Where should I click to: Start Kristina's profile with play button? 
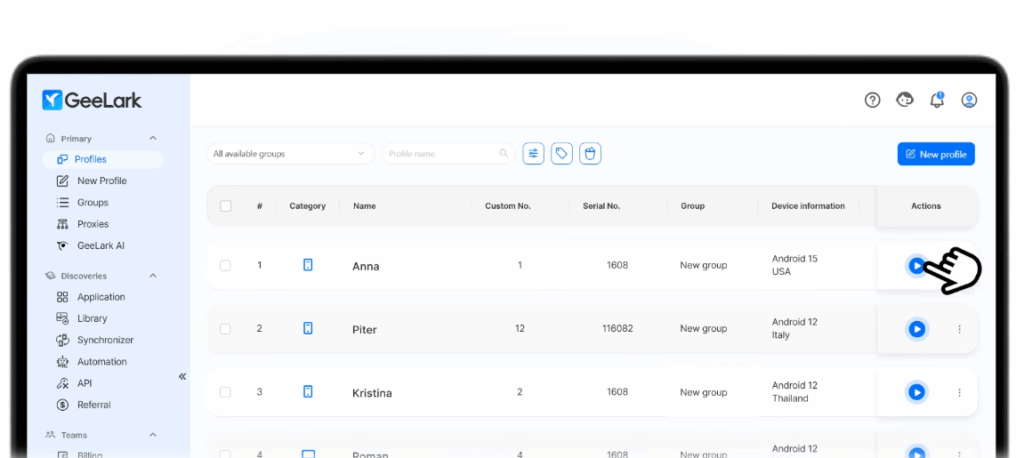point(917,392)
